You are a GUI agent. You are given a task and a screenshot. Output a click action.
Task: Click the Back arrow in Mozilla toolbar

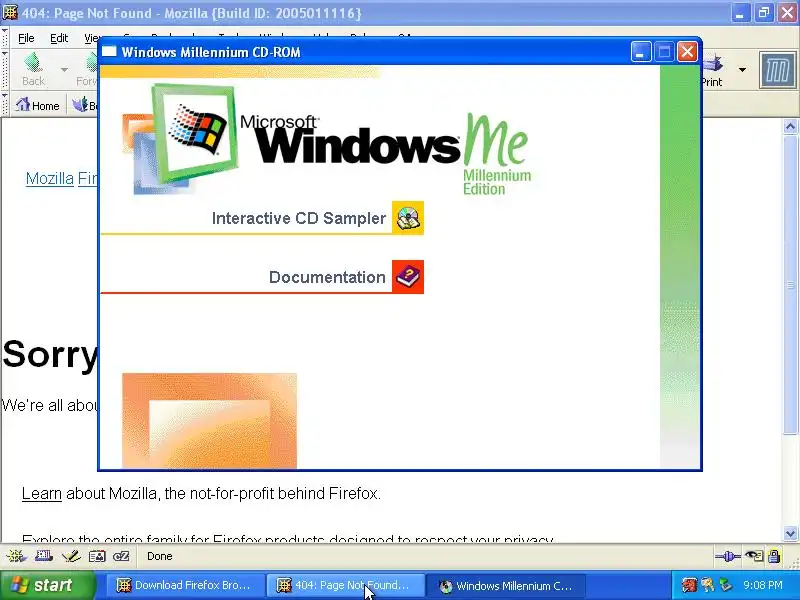[33, 69]
